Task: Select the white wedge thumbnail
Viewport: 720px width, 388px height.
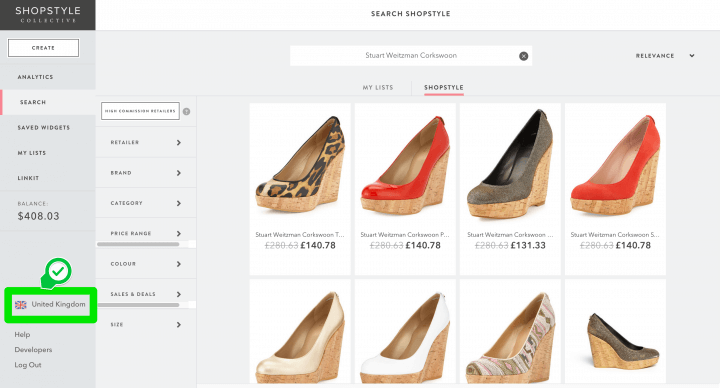Action: click(x=405, y=336)
